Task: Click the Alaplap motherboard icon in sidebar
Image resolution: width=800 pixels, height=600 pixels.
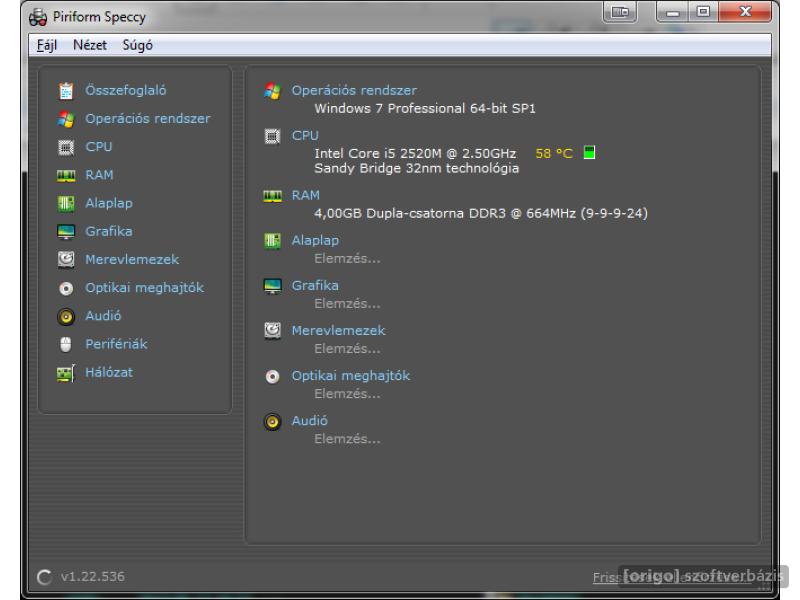Action: (x=66, y=204)
